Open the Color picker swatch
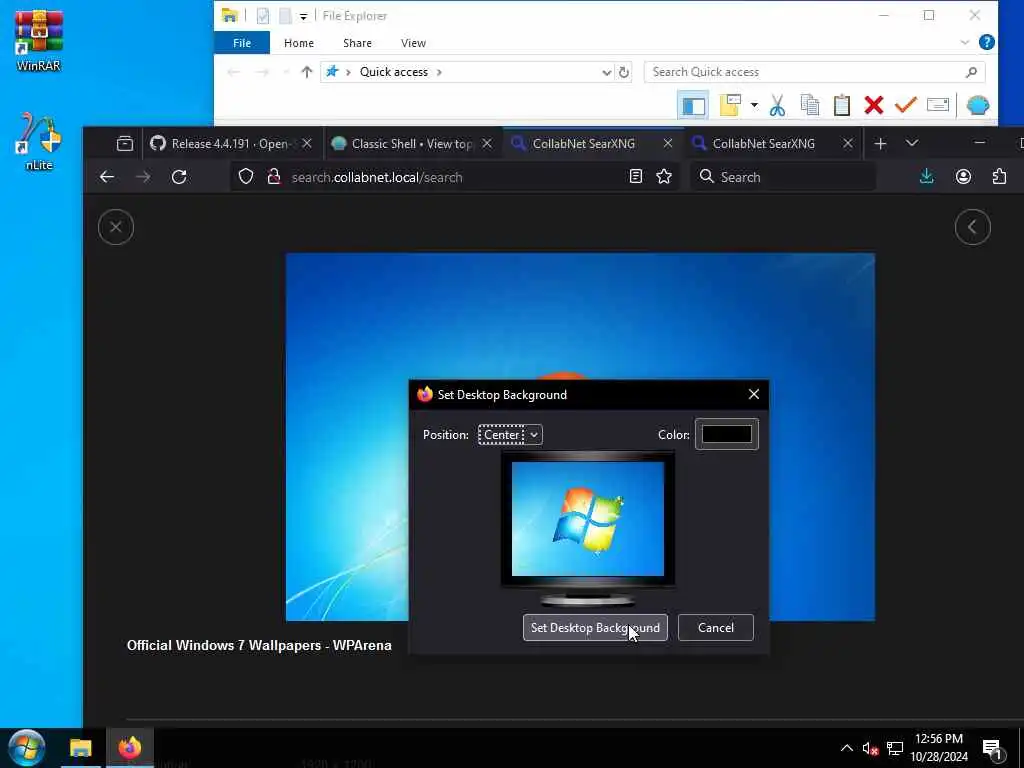Viewport: 1024px width, 768px height. tap(726, 434)
